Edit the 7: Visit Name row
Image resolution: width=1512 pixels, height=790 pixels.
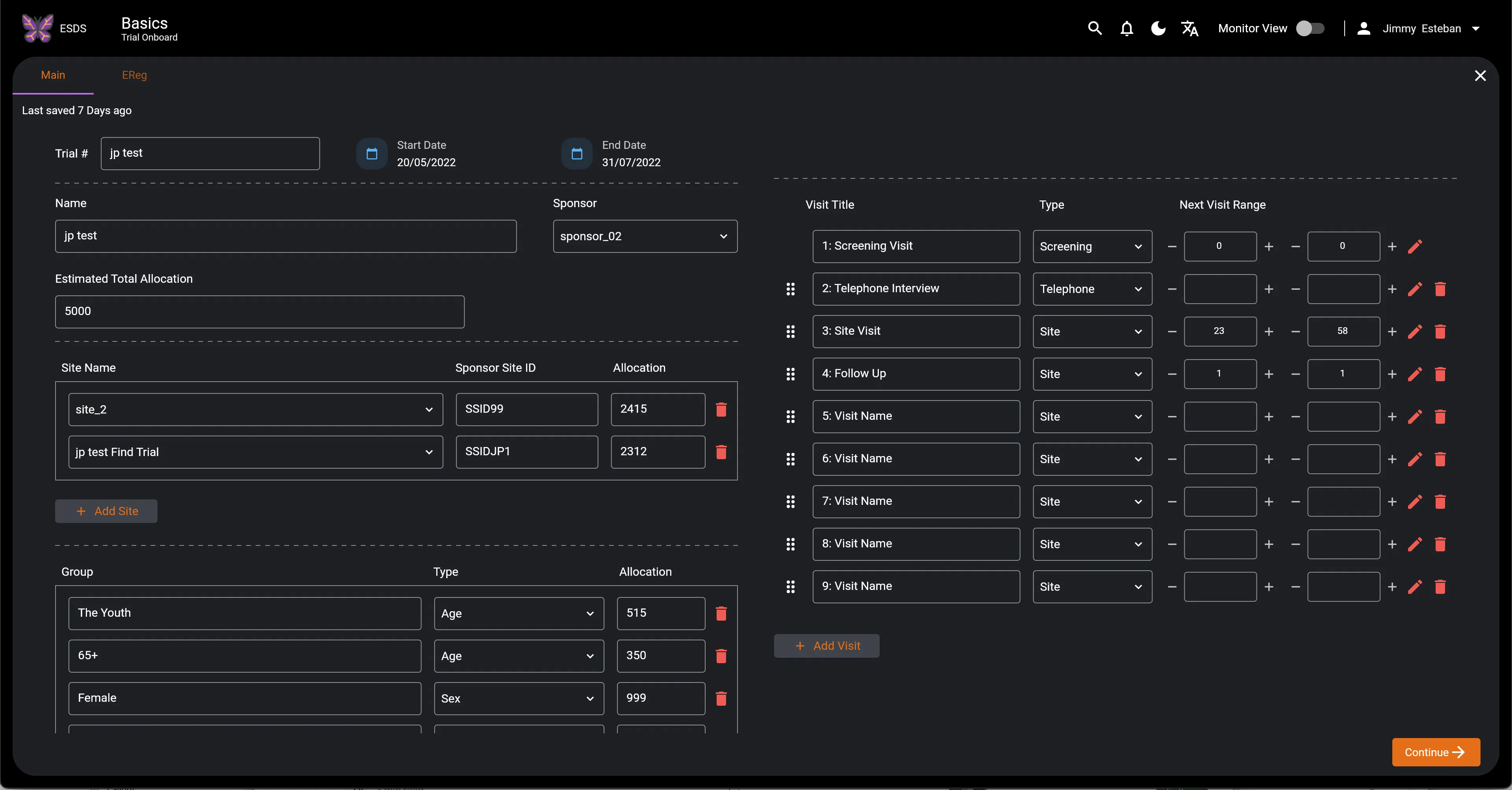(1415, 502)
